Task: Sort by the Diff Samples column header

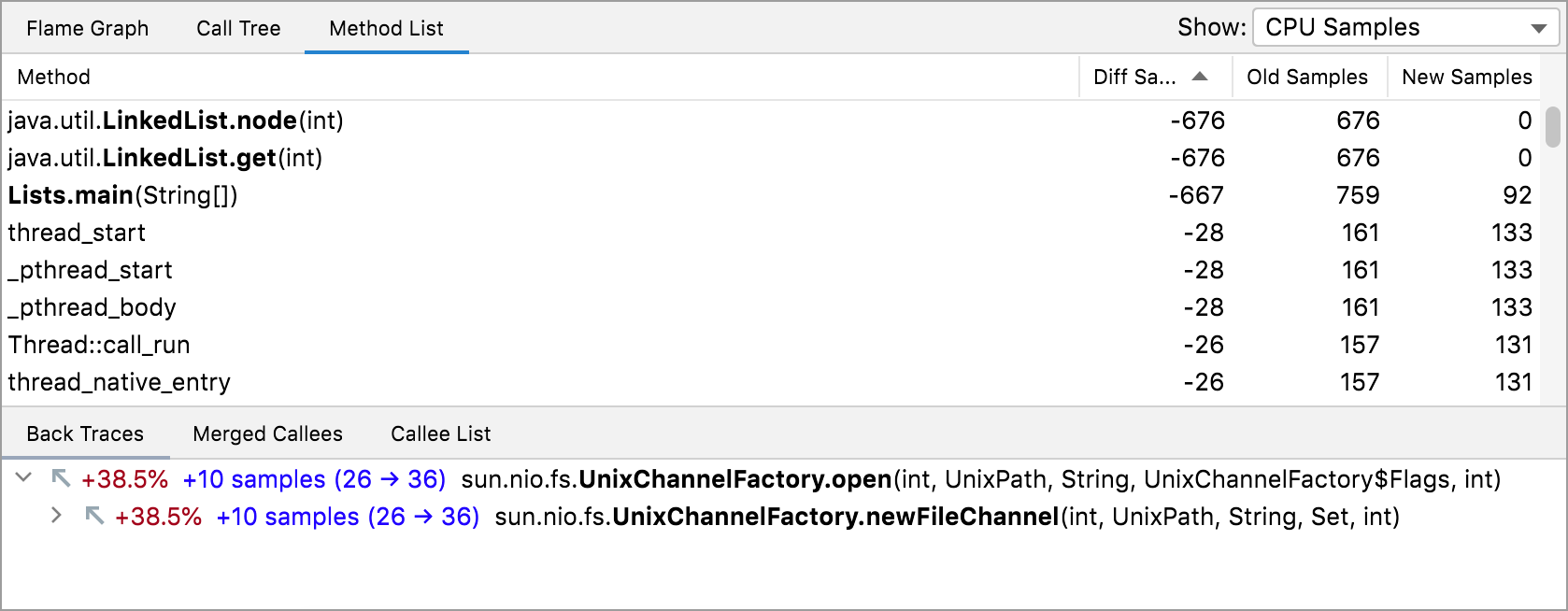Action: [1134, 78]
